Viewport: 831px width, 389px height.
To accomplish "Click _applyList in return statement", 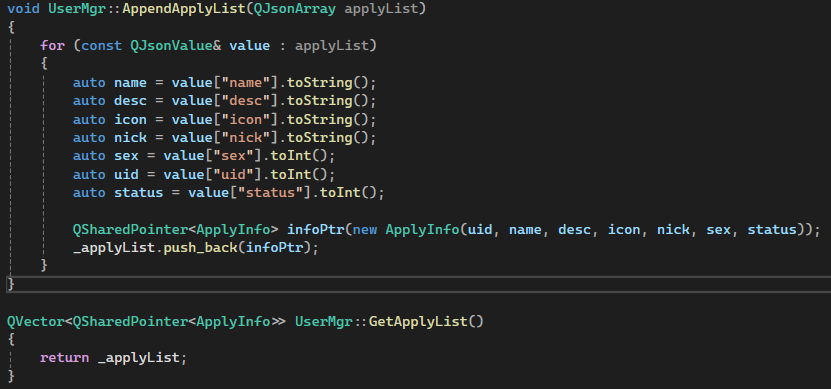I will (x=139, y=358).
